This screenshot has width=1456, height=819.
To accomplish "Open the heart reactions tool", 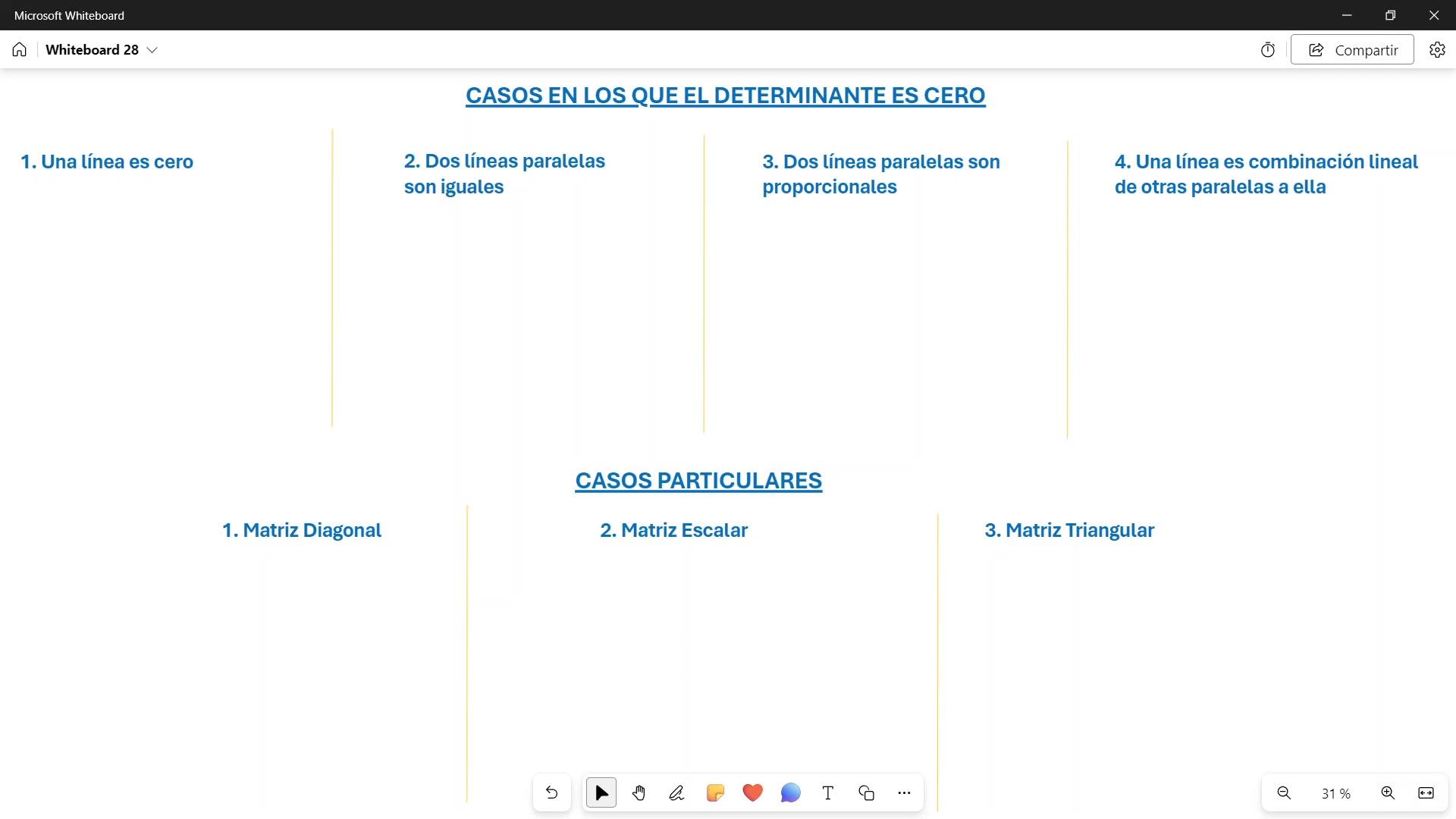I will 752,793.
